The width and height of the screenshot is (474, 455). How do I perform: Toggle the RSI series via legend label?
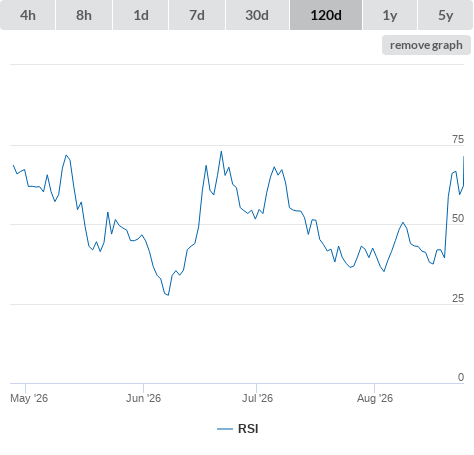click(248, 429)
